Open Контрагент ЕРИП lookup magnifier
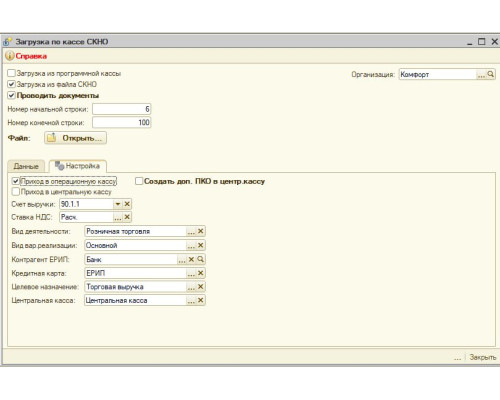 [x=201, y=259]
